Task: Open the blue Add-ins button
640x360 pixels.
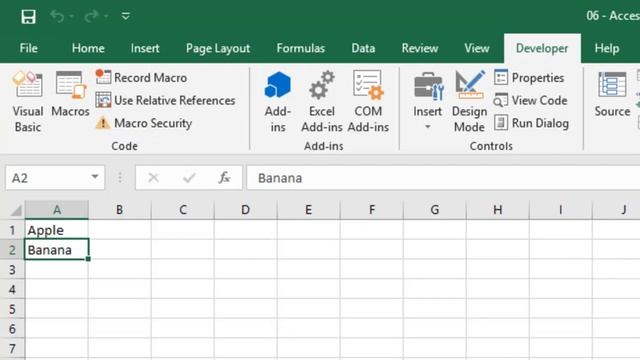Action: coord(278,102)
